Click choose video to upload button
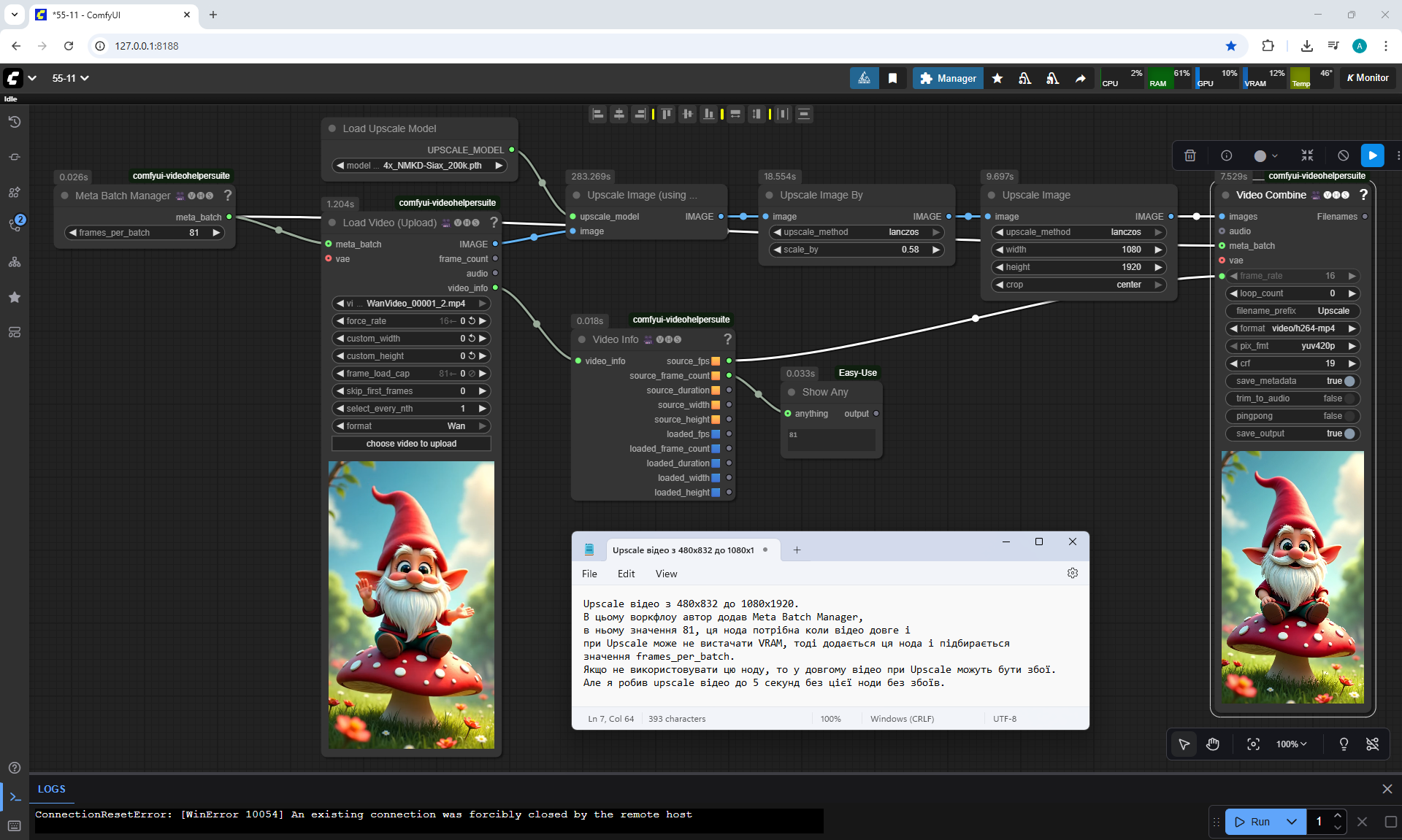The height and width of the screenshot is (840, 1402). 411,444
